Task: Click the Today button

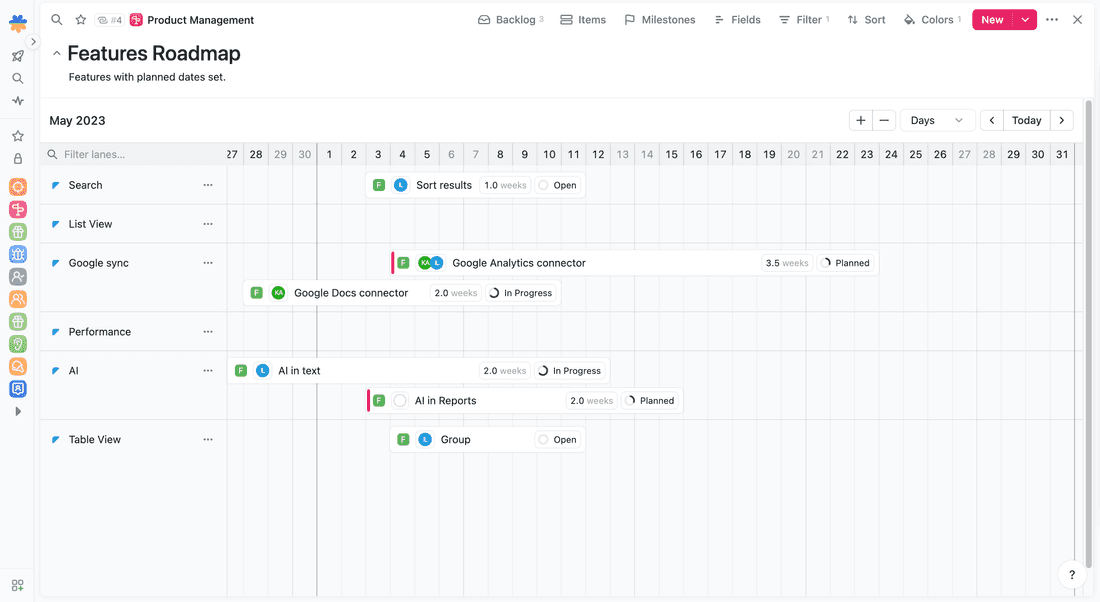Action: [x=1026, y=120]
